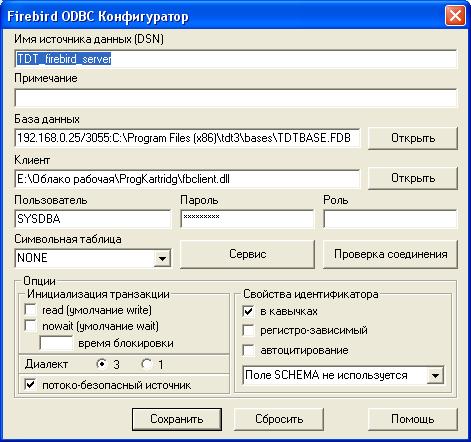Select dialect 1 radio button

click(x=147, y=364)
